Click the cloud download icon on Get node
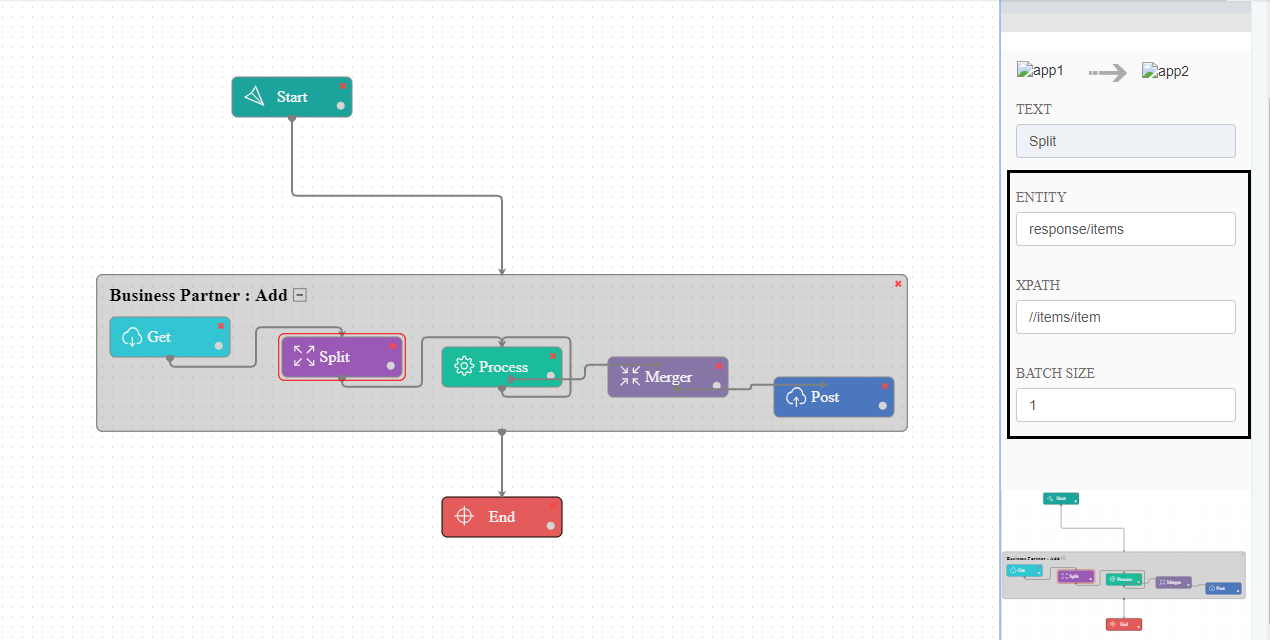The height and width of the screenshot is (640, 1270). [130, 336]
